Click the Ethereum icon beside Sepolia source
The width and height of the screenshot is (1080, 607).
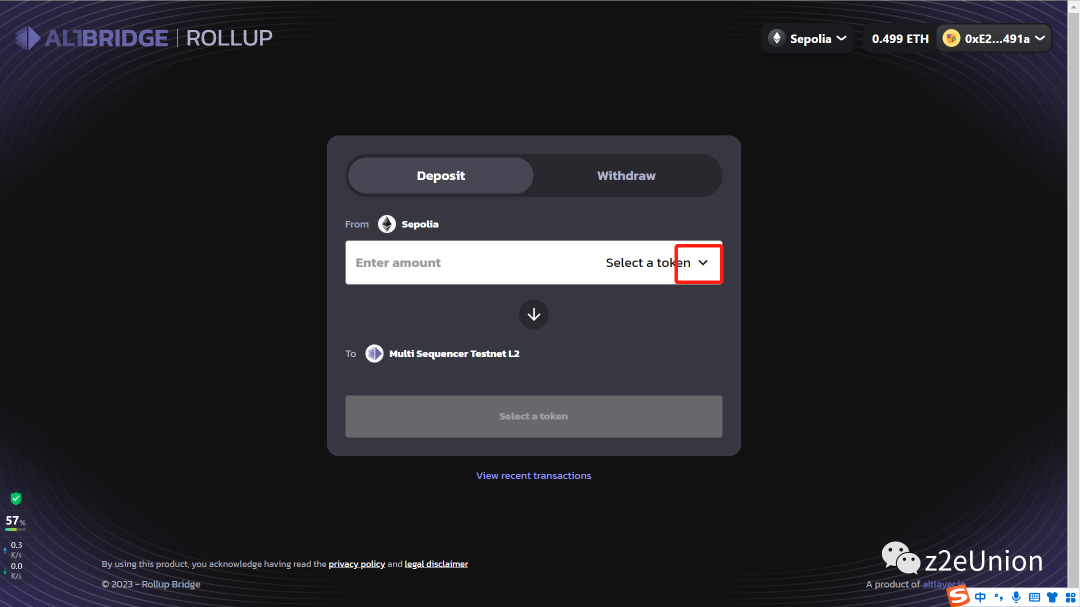pyautogui.click(x=387, y=224)
